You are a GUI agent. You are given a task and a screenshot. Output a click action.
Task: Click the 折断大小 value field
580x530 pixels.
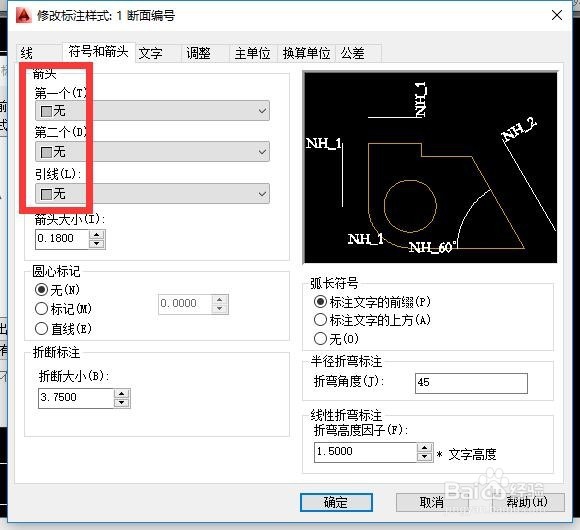(76, 398)
